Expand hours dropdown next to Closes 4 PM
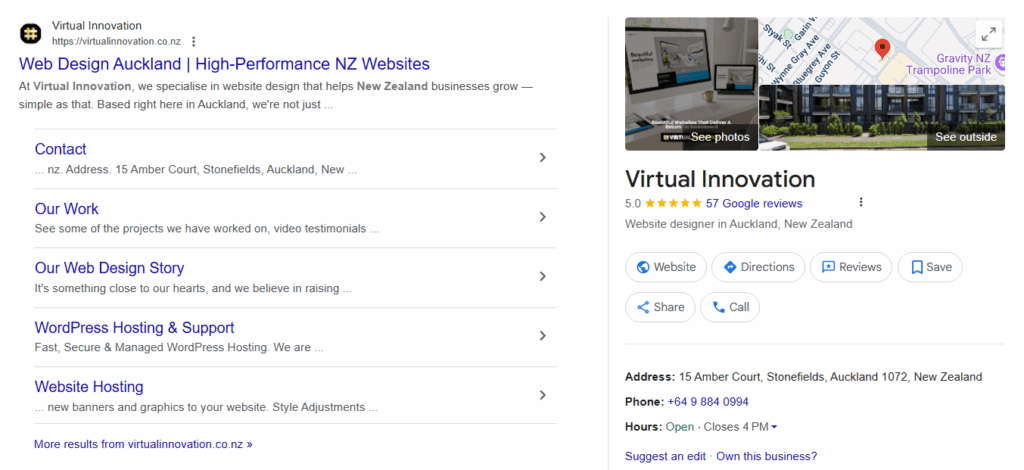The width and height of the screenshot is (1024, 470). pyautogui.click(x=775, y=427)
